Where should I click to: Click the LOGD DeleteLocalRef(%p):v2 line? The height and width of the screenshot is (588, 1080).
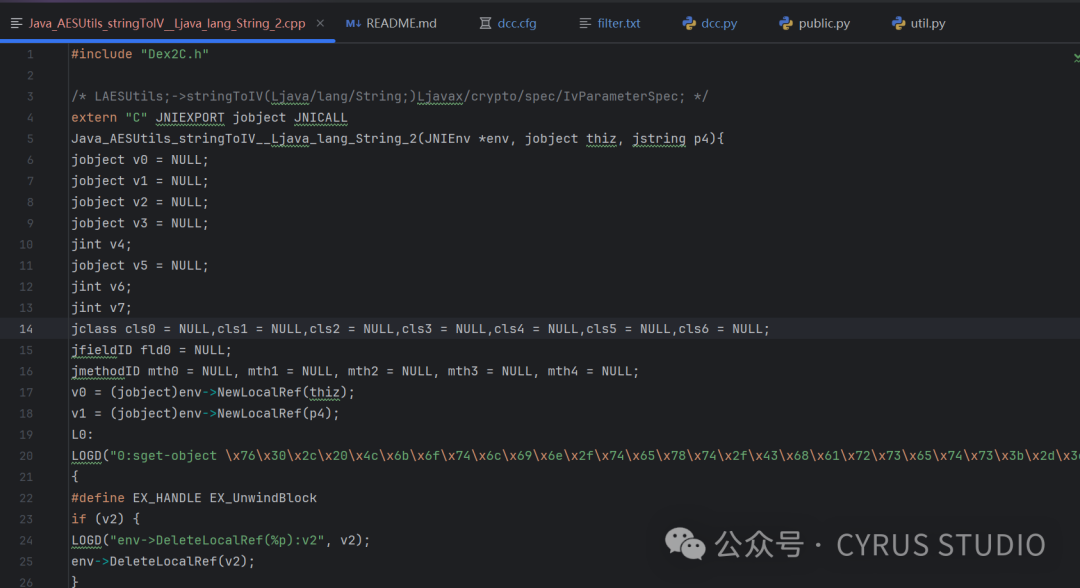[220, 540]
